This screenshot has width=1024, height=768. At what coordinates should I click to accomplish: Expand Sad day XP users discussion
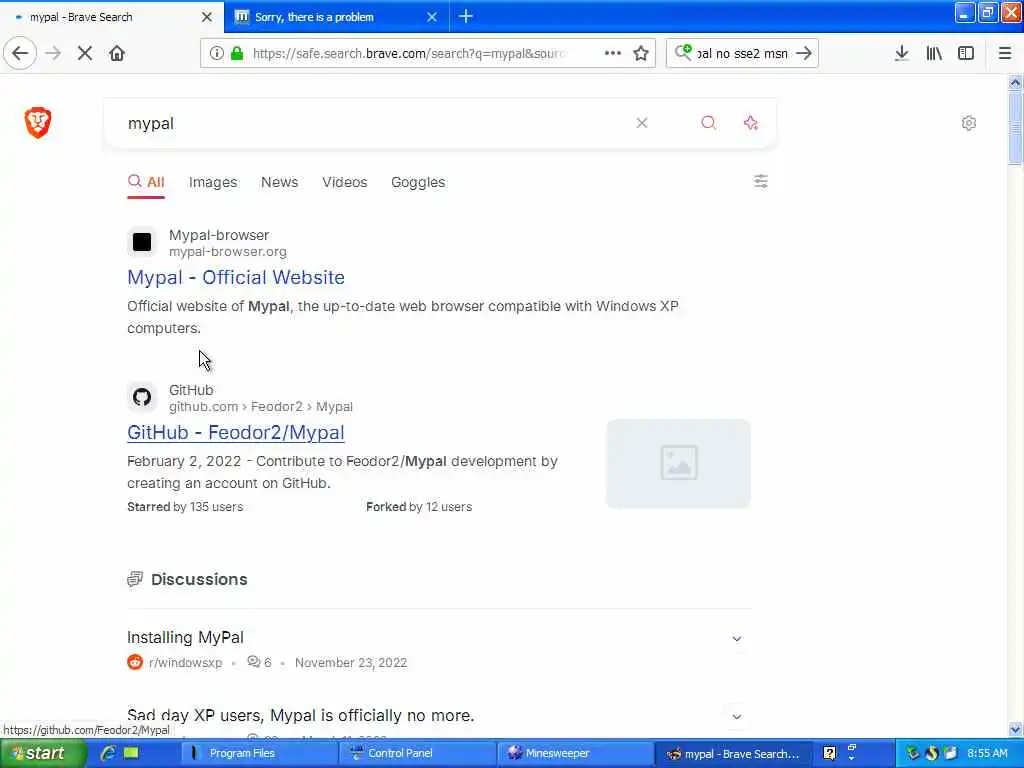(x=737, y=716)
